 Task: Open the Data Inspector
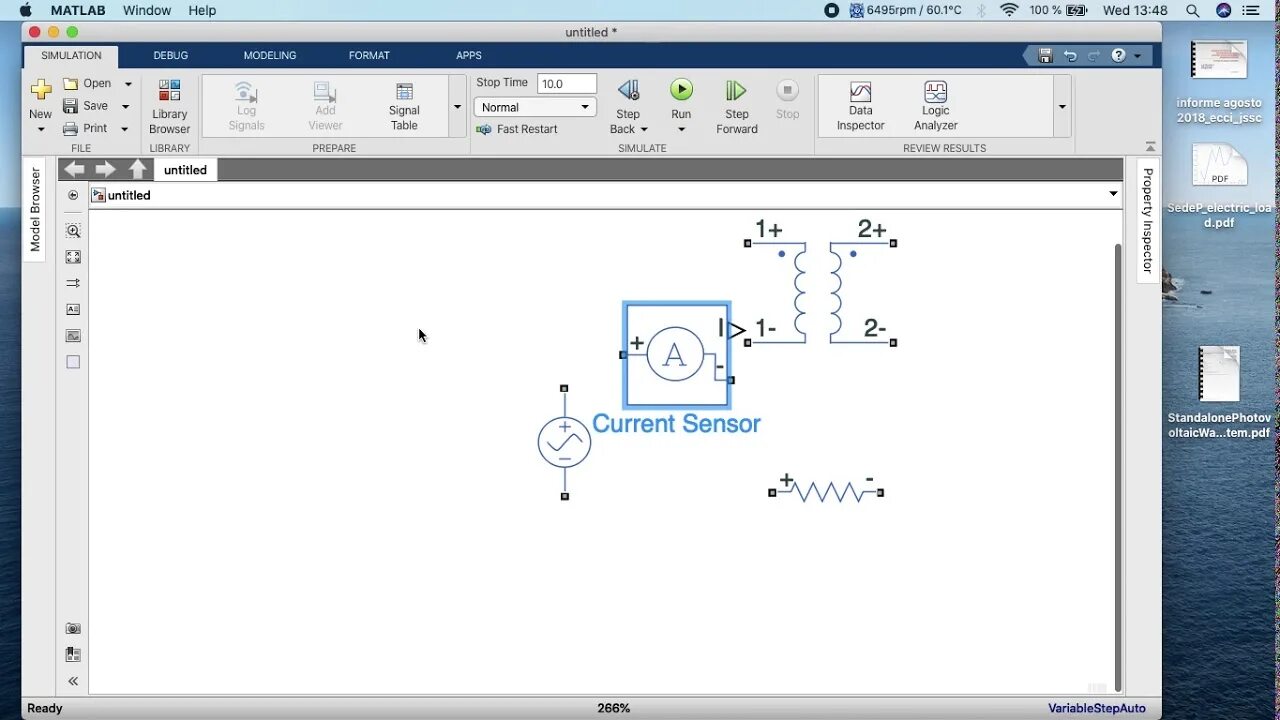click(861, 107)
